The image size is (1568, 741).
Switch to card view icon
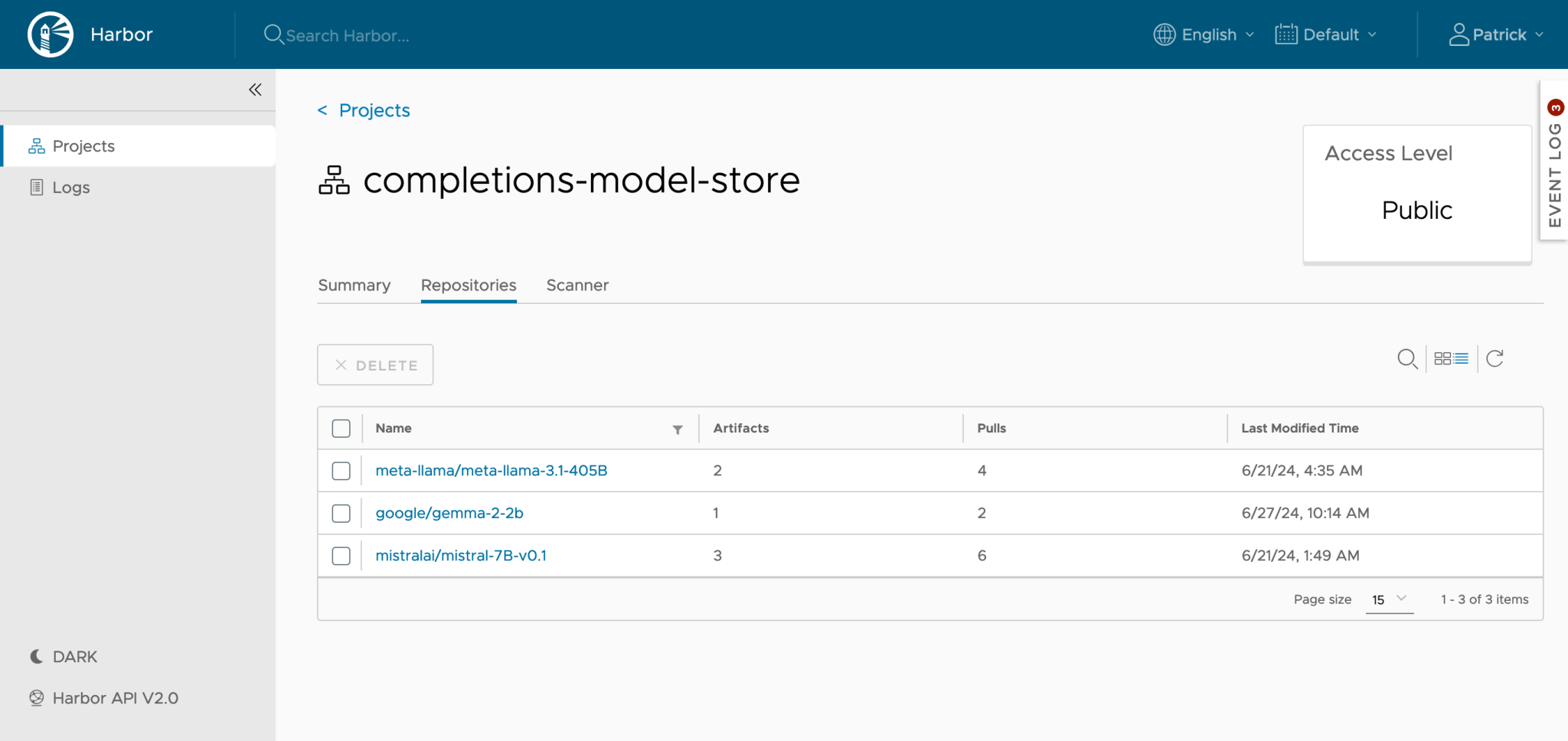(1442, 358)
